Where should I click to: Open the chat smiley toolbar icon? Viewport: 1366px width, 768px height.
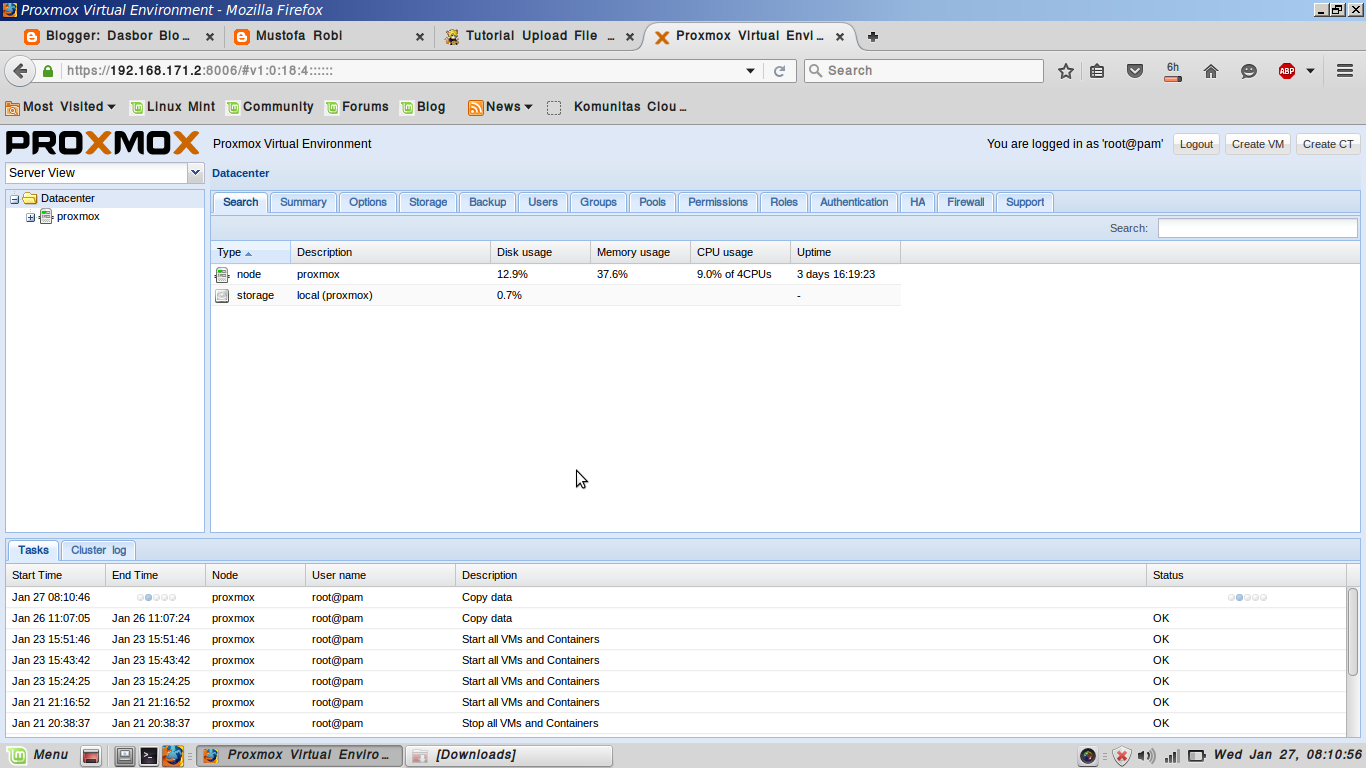[x=1249, y=71]
